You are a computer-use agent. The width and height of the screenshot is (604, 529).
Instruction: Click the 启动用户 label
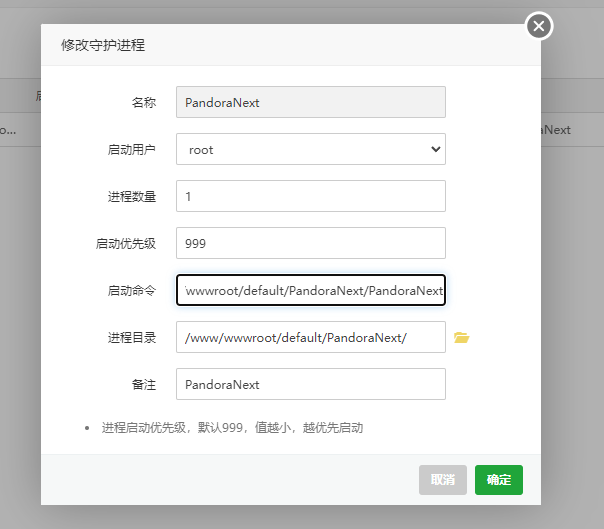coord(132,149)
